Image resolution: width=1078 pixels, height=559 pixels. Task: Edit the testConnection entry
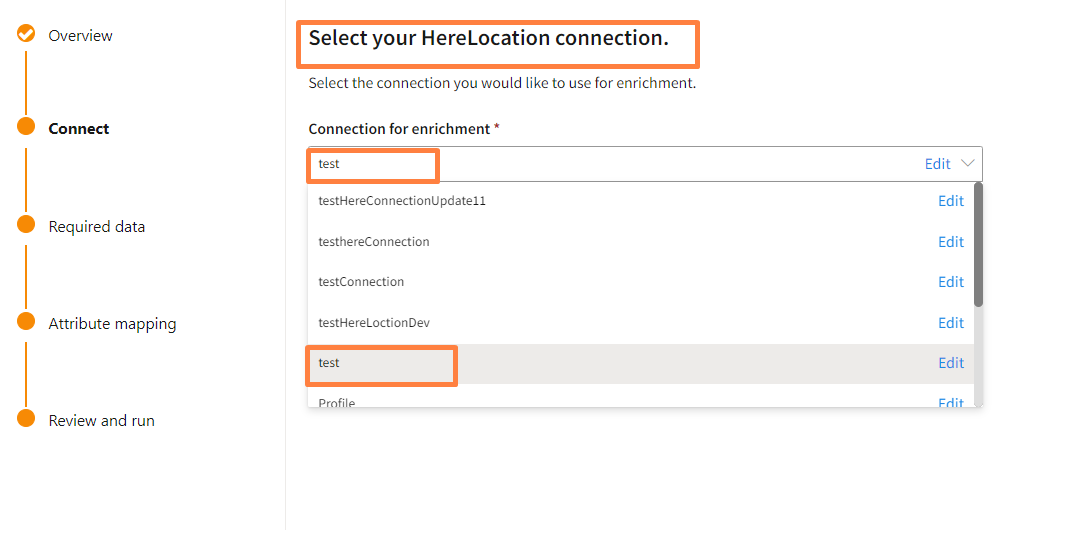(950, 282)
